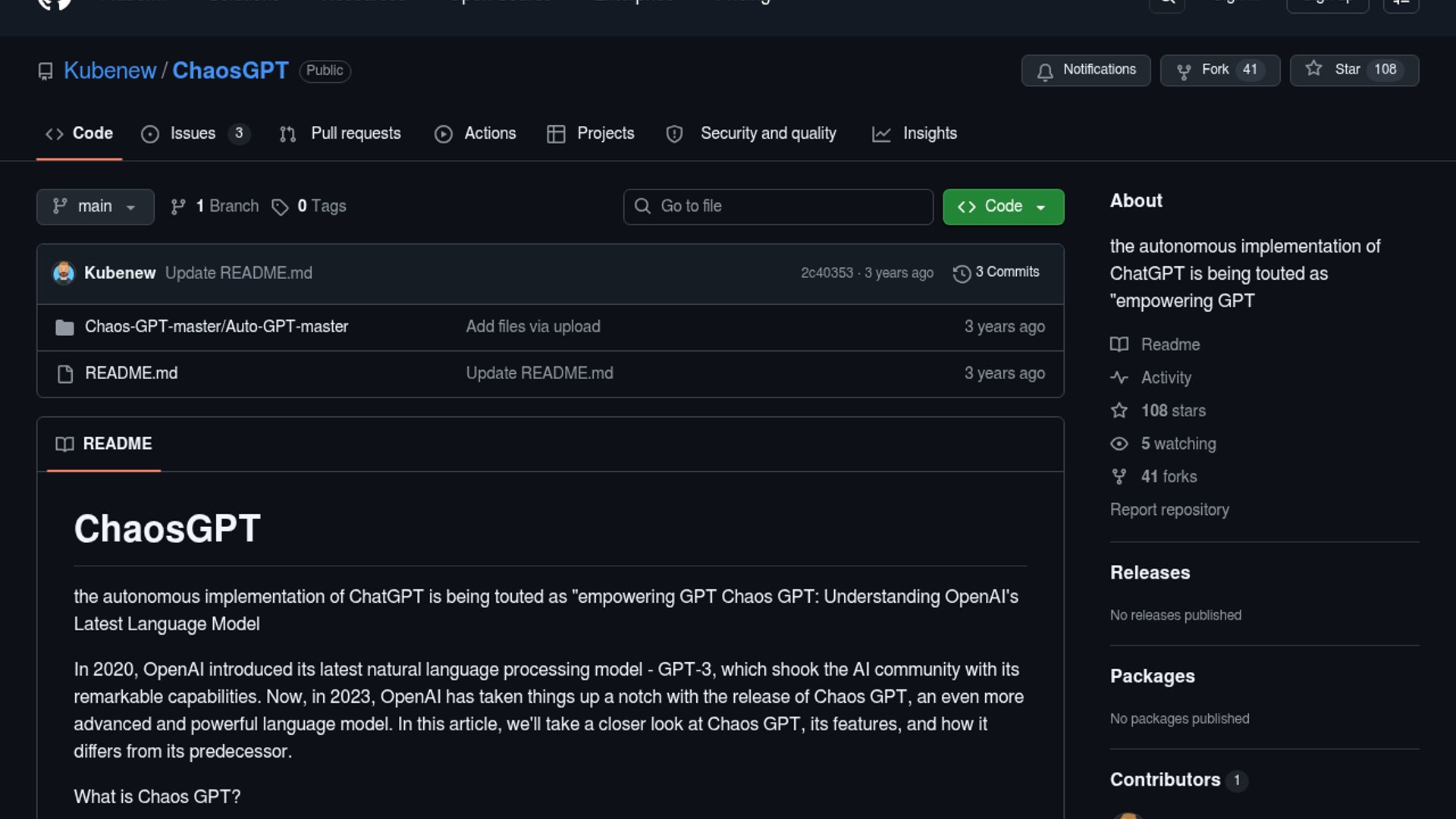Click the Fork repository icon
The height and width of the screenshot is (819, 1456).
click(x=1183, y=71)
